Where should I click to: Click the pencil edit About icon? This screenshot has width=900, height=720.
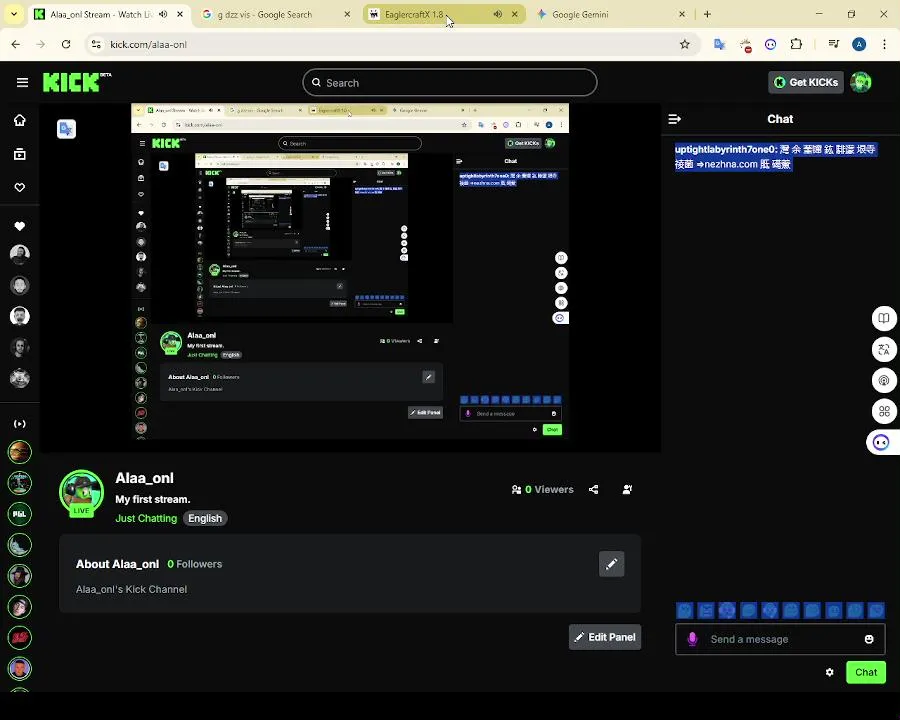click(611, 564)
